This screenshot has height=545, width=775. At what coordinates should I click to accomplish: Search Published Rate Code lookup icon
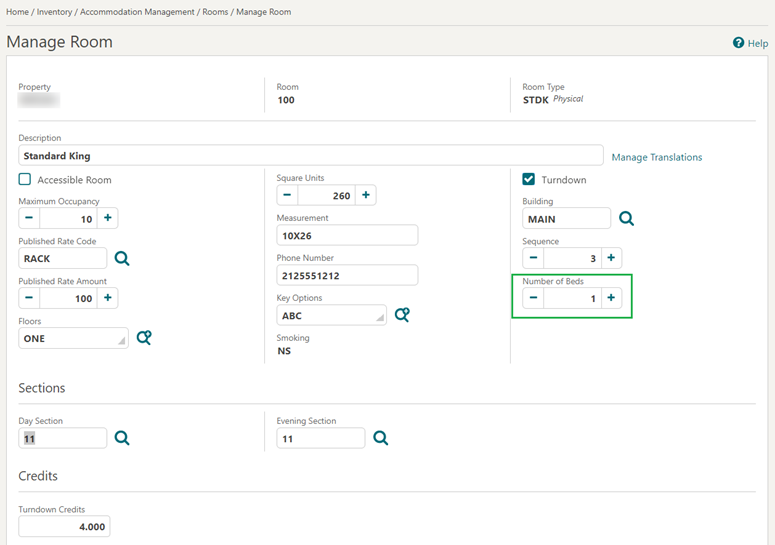point(122,258)
